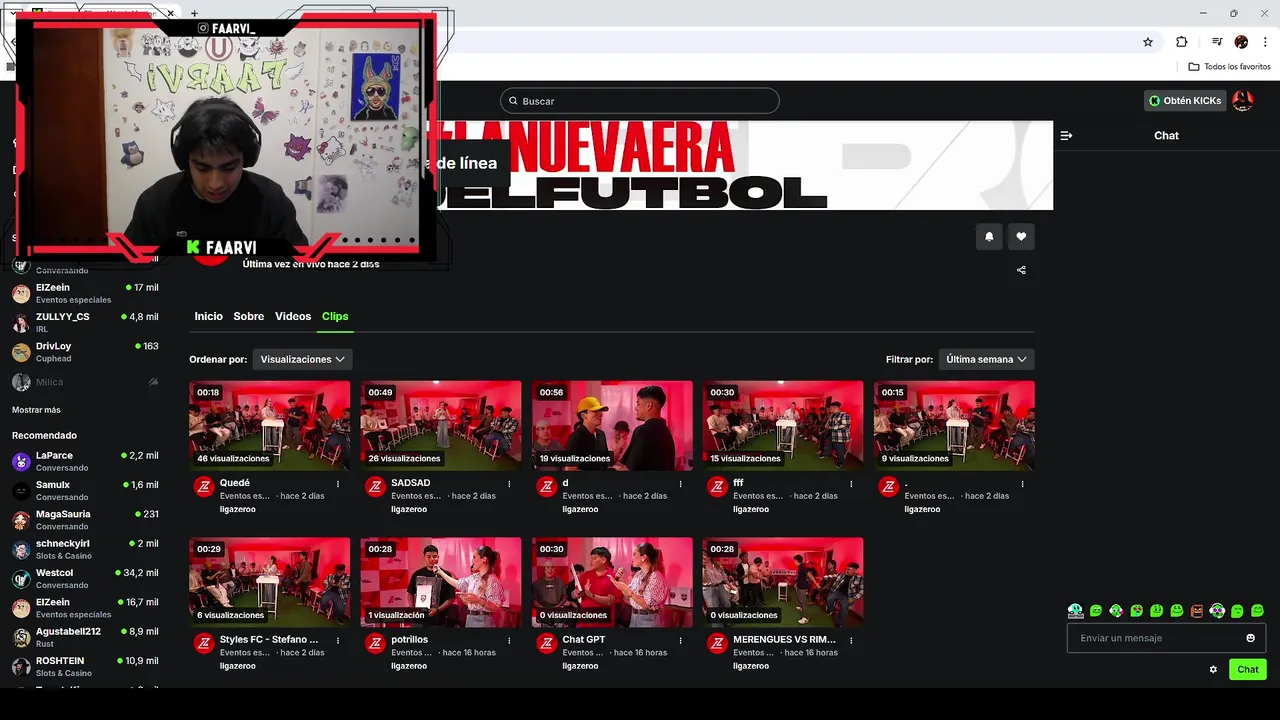
Task: Switch to the Videos tab
Action: (x=293, y=316)
